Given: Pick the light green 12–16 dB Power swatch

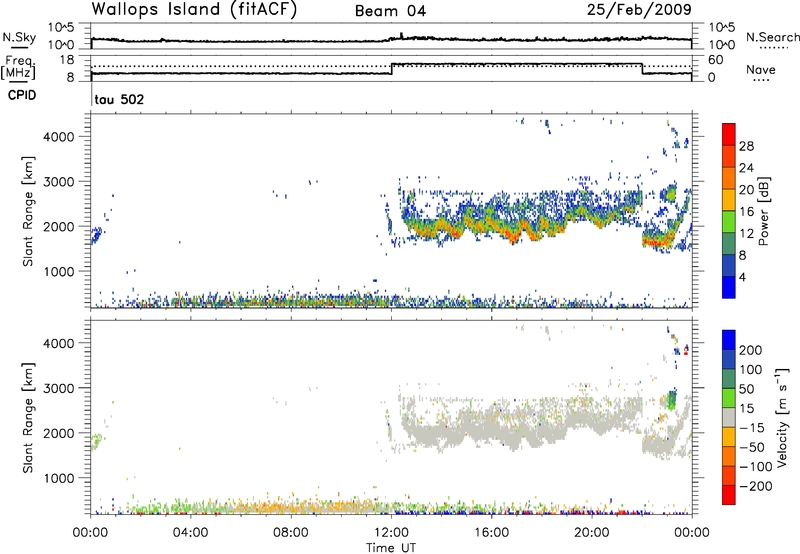Looking at the screenshot, I should (x=729, y=221).
